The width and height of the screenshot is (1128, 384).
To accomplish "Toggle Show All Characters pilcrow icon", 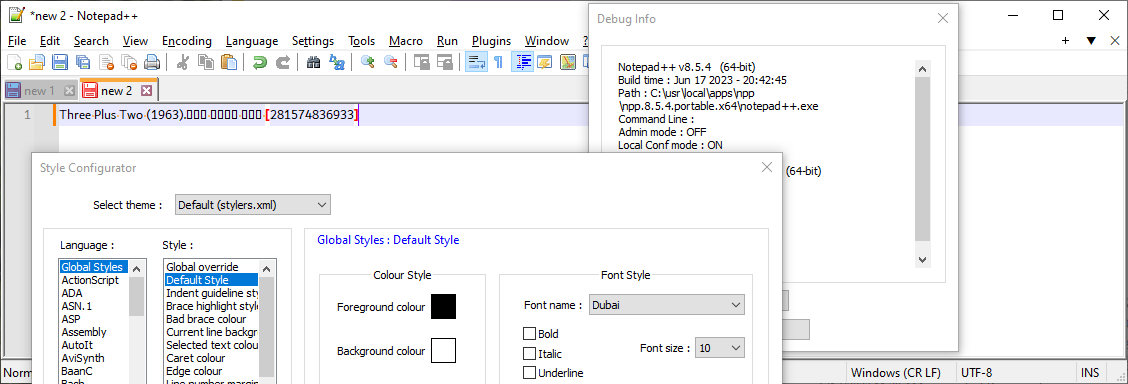I will (498, 63).
